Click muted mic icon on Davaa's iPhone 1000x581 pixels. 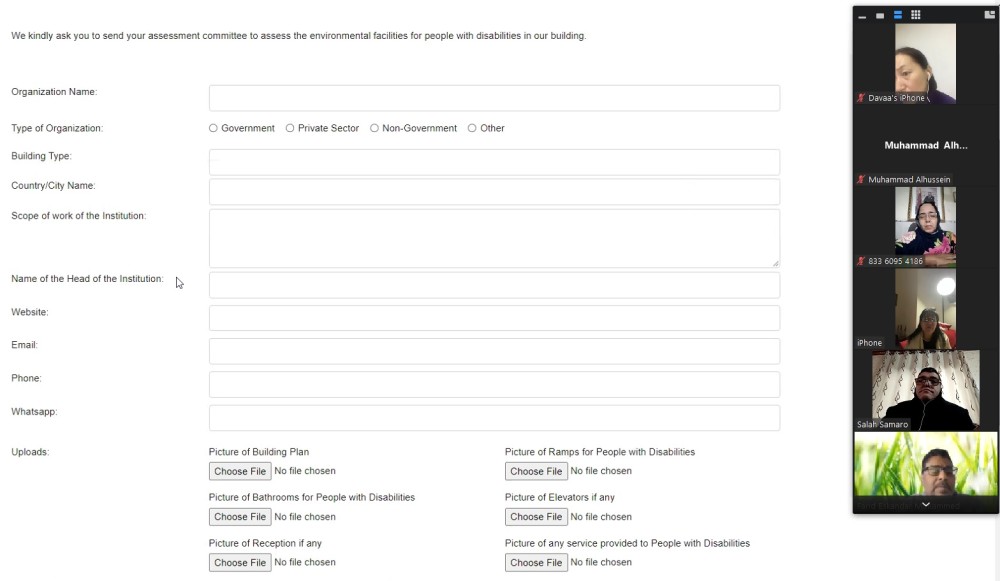coord(861,98)
